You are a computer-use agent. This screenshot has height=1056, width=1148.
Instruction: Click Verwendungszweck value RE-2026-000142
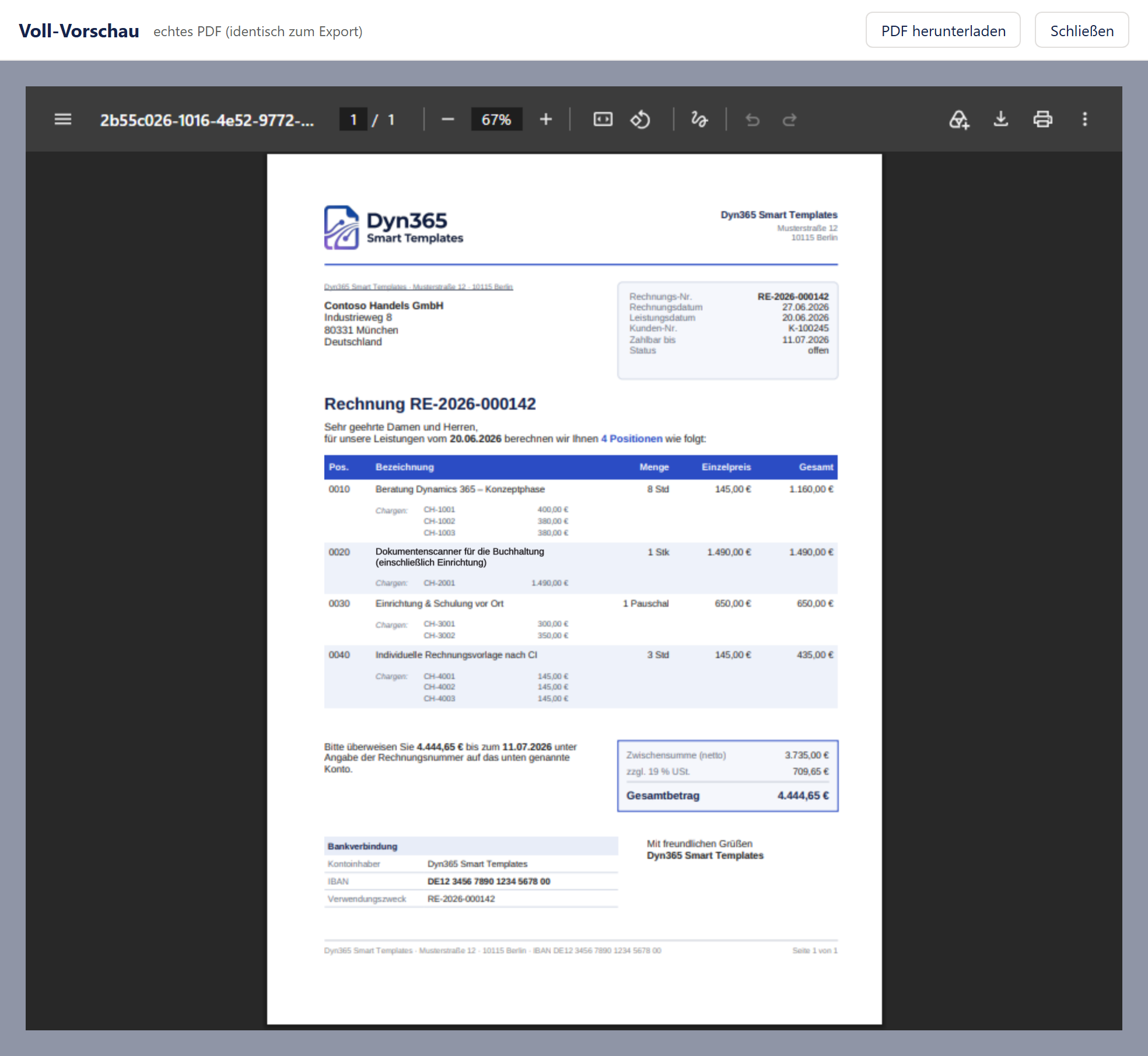[x=461, y=899]
